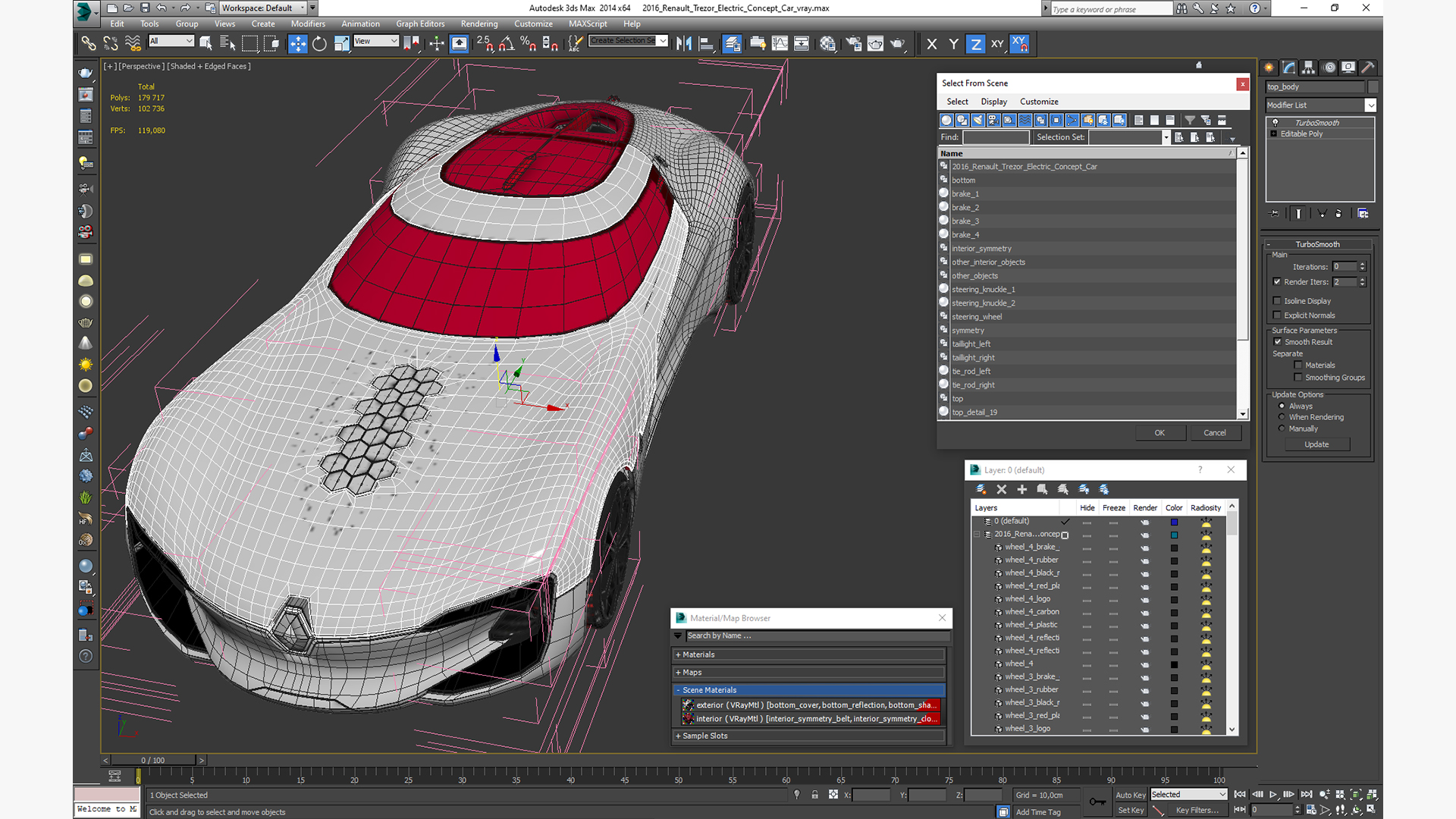Click the Key Filters button
Viewport: 1456px width, 819px height.
1197,811
